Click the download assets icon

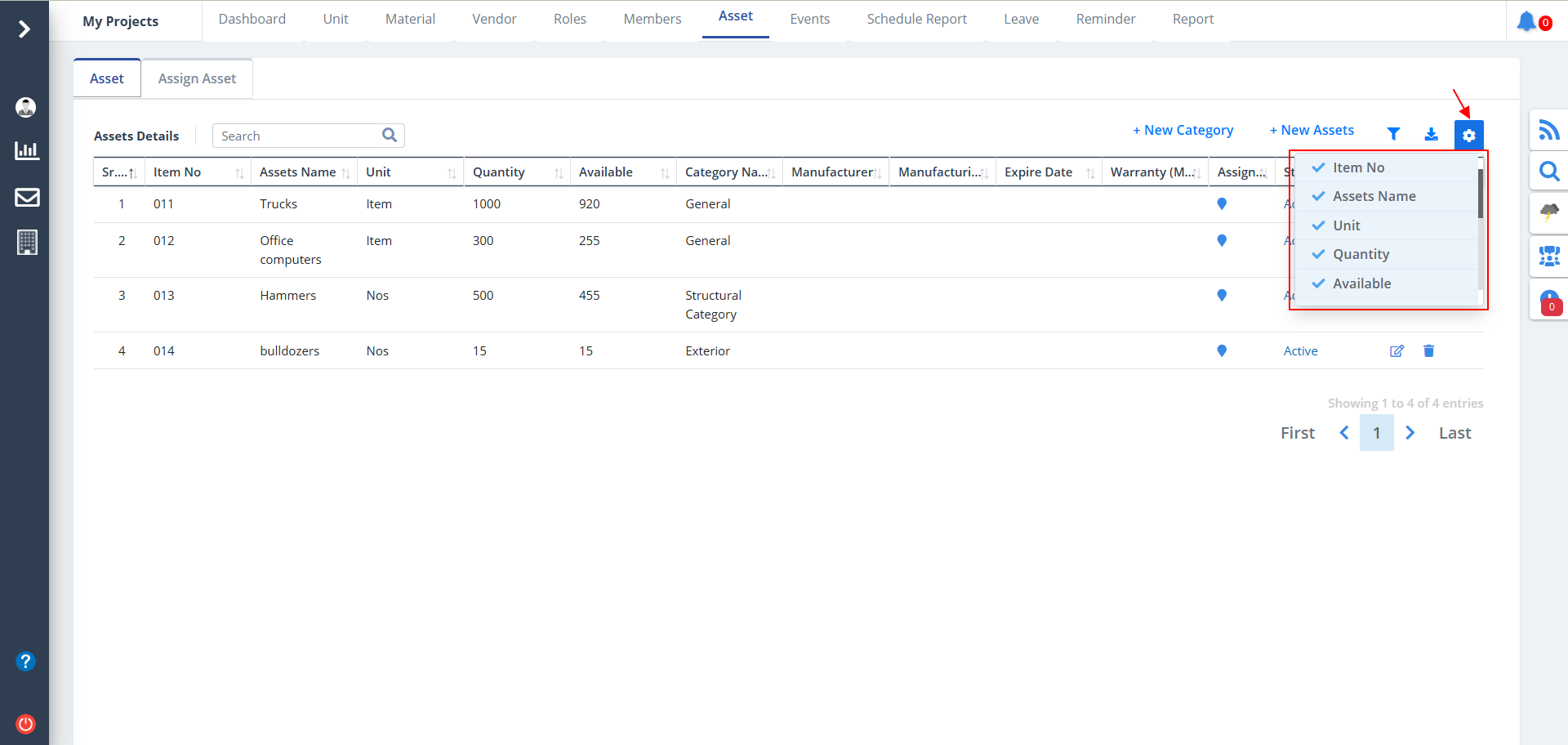[x=1431, y=134]
